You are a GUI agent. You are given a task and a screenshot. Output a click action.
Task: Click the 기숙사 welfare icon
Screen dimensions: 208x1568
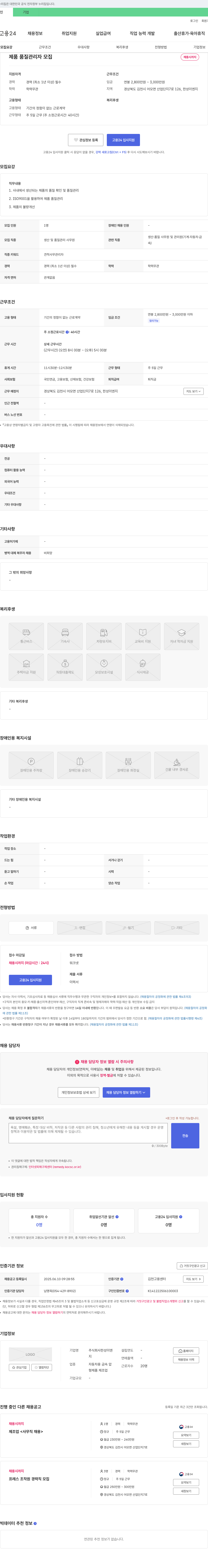click(65, 636)
